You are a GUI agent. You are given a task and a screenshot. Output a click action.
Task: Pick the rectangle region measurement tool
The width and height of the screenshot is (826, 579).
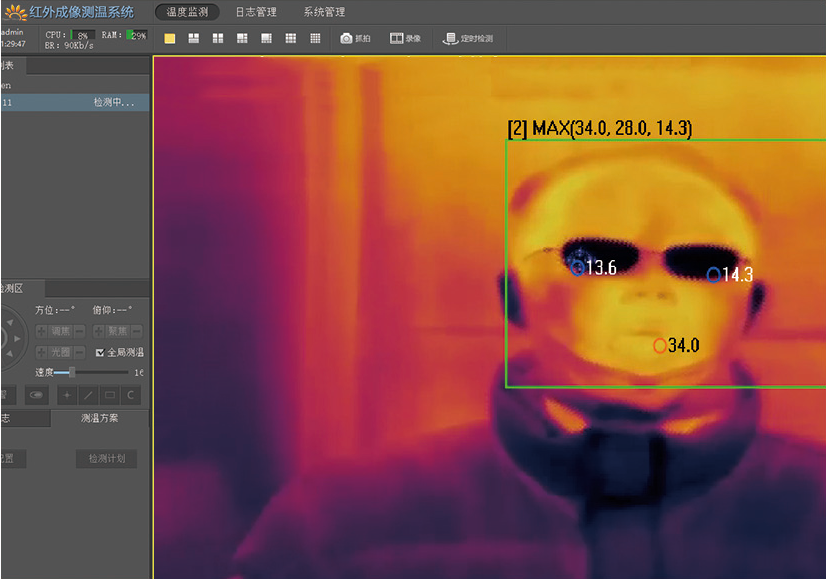pos(109,396)
